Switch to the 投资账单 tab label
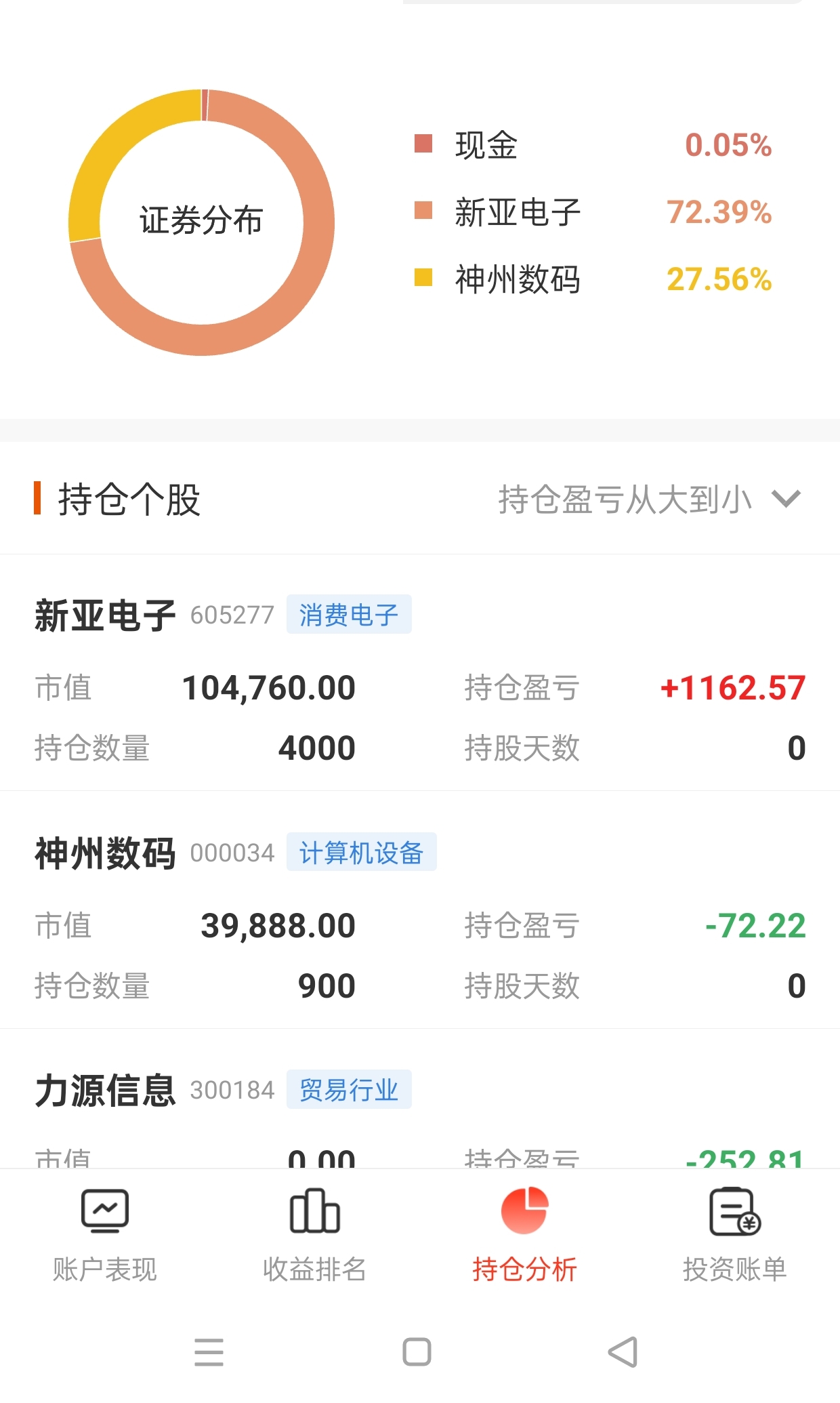This screenshot has height=1403, width=840. (735, 1269)
